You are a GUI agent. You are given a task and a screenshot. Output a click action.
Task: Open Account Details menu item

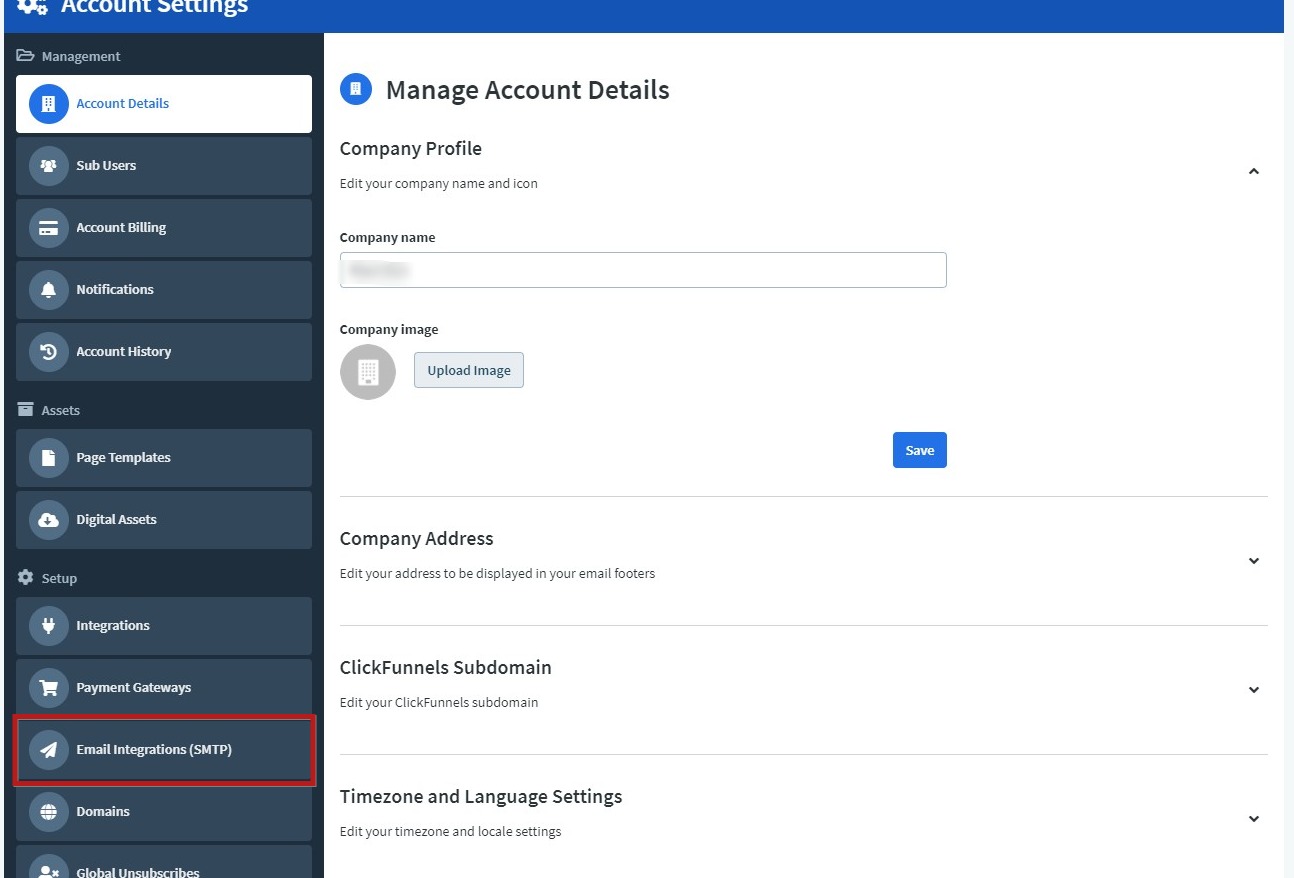(164, 104)
